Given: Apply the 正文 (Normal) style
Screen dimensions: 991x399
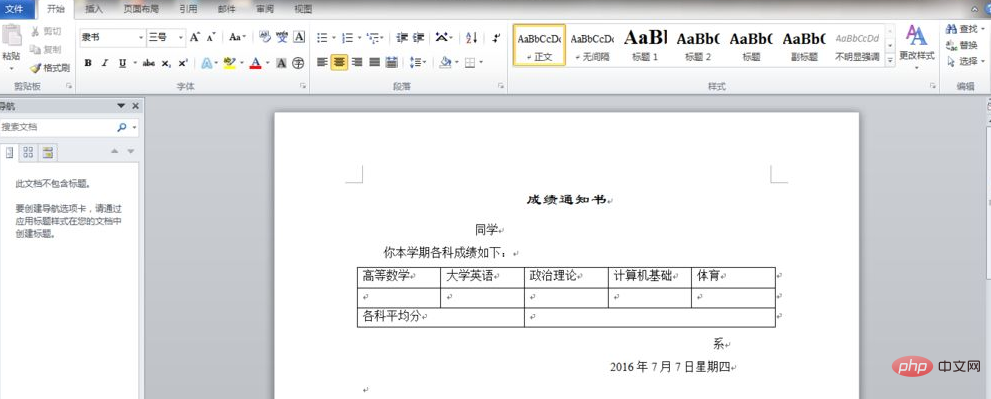Looking at the screenshot, I should coord(539,45).
